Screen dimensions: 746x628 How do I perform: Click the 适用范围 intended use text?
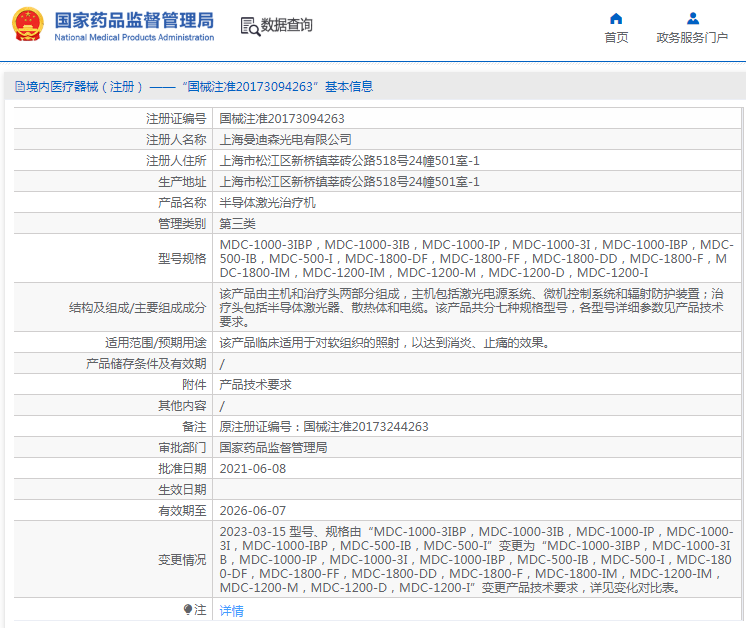385,343
